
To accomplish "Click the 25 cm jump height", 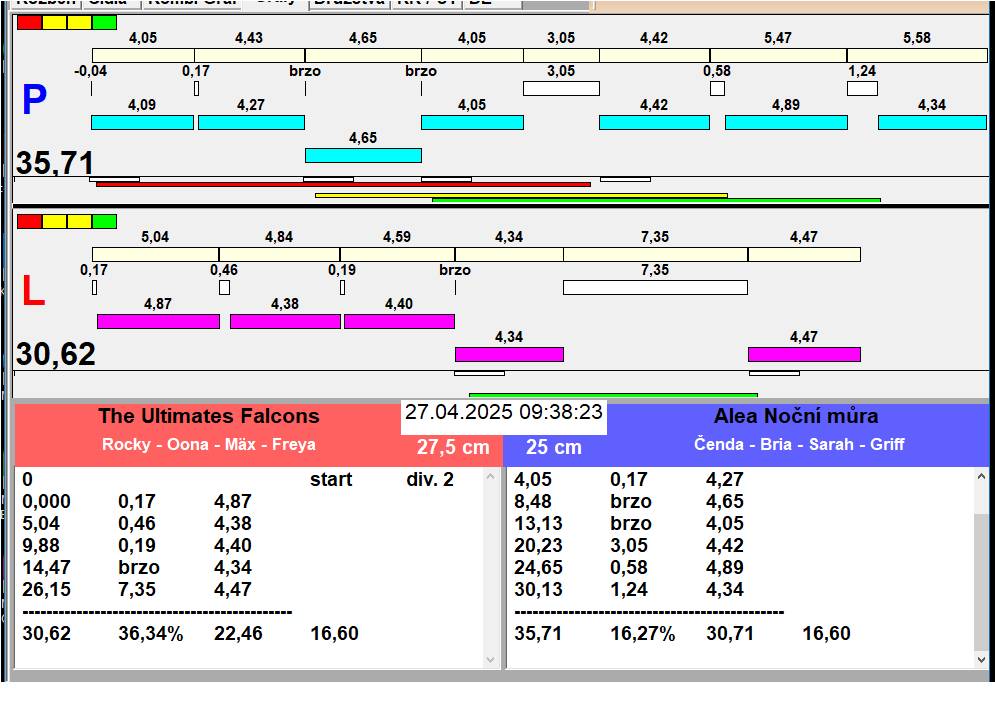I will [554, 448].
